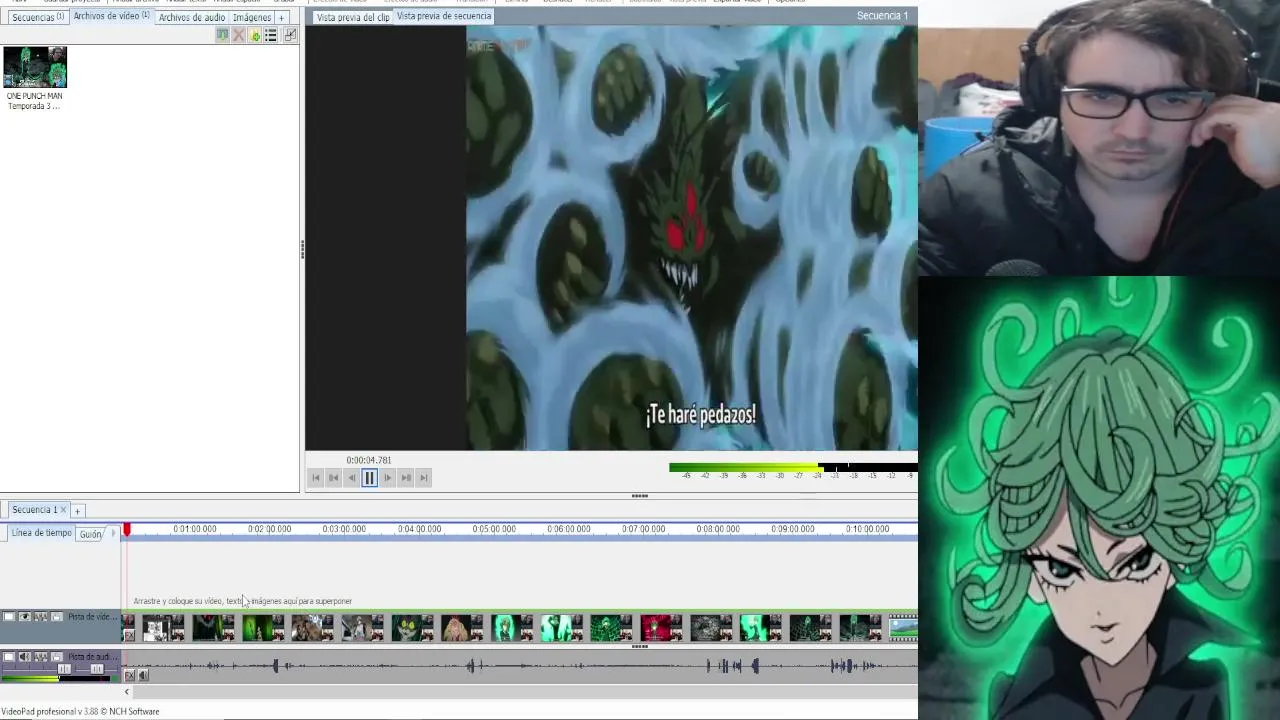Click audio track effects icon beside speaker
Screen dimensions: 1280x720
pyautogui.click(x=41, y=657)
